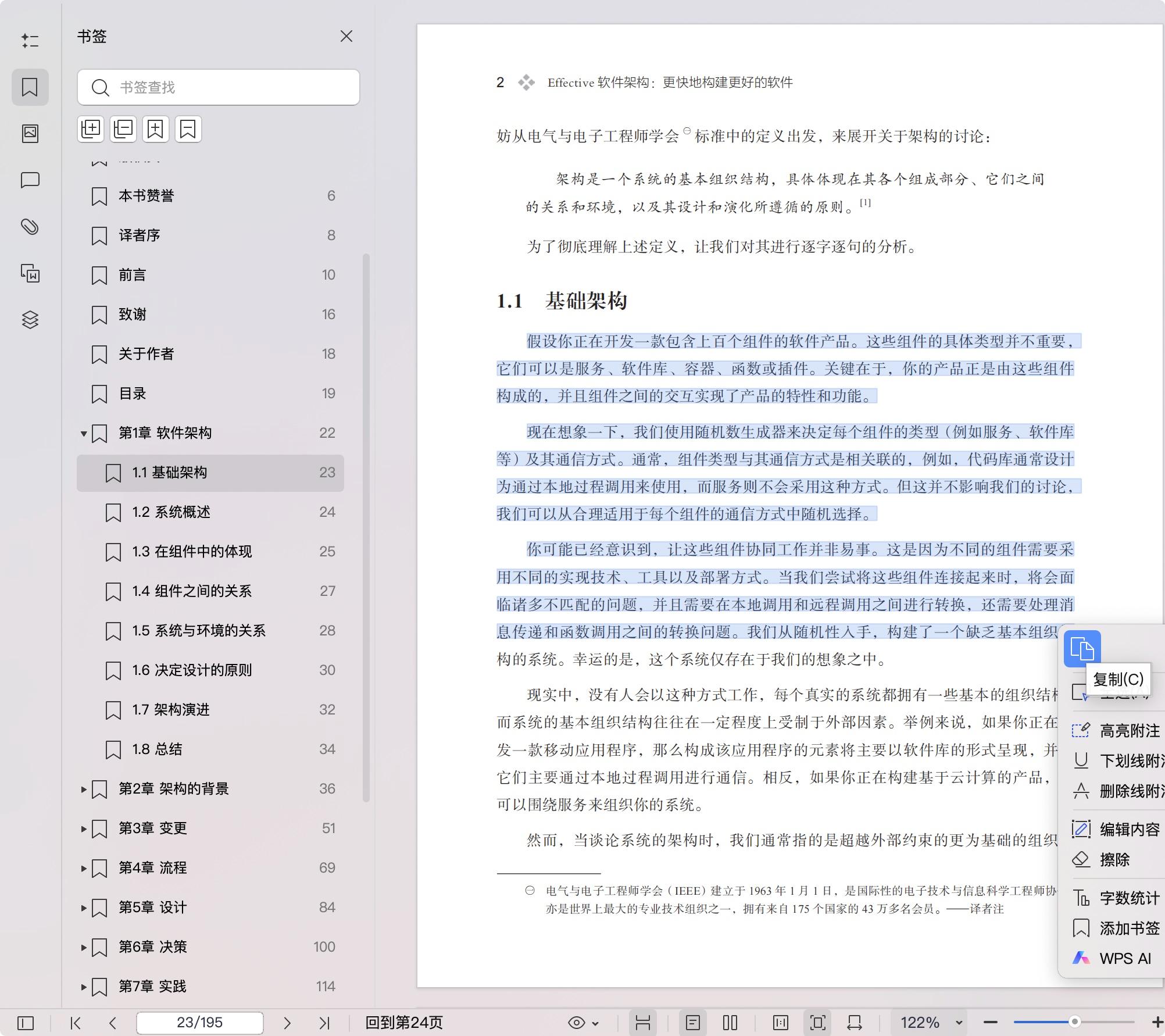Open the comments panel via speech bubble icon
Screen dimensions: 1165x1036
pos(30,181)
